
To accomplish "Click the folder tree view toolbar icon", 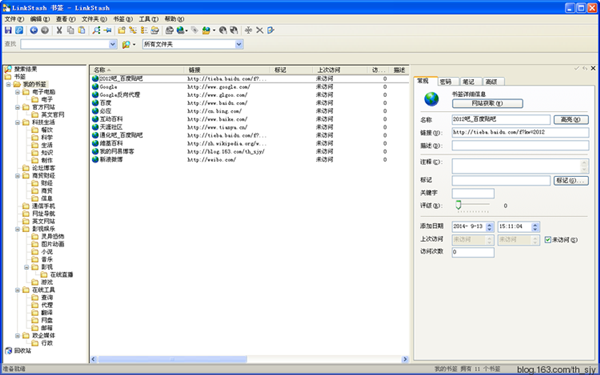I will [133, 30].
